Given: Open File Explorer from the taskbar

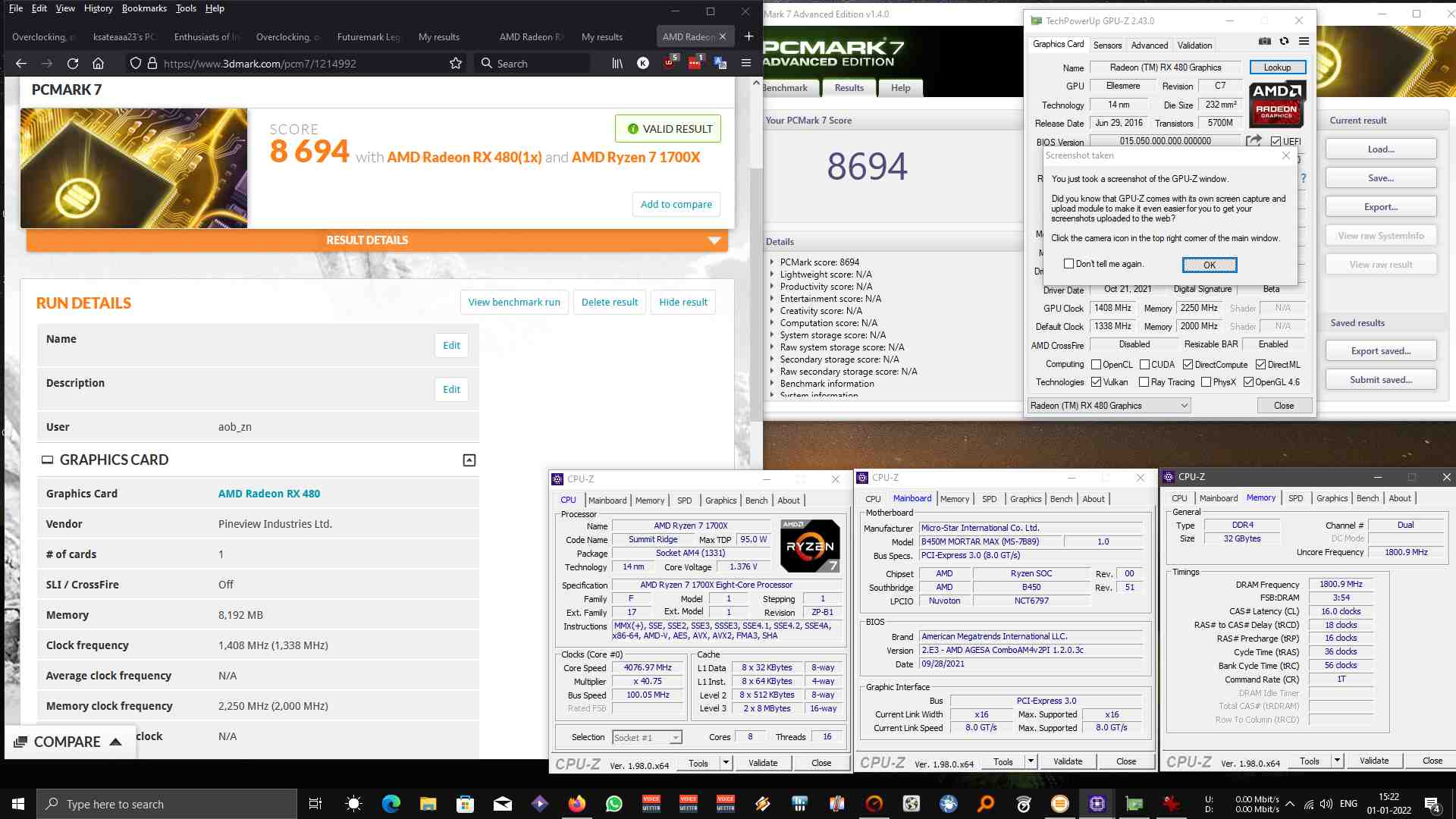Looking at the screenshot, I should click(428, 804).
